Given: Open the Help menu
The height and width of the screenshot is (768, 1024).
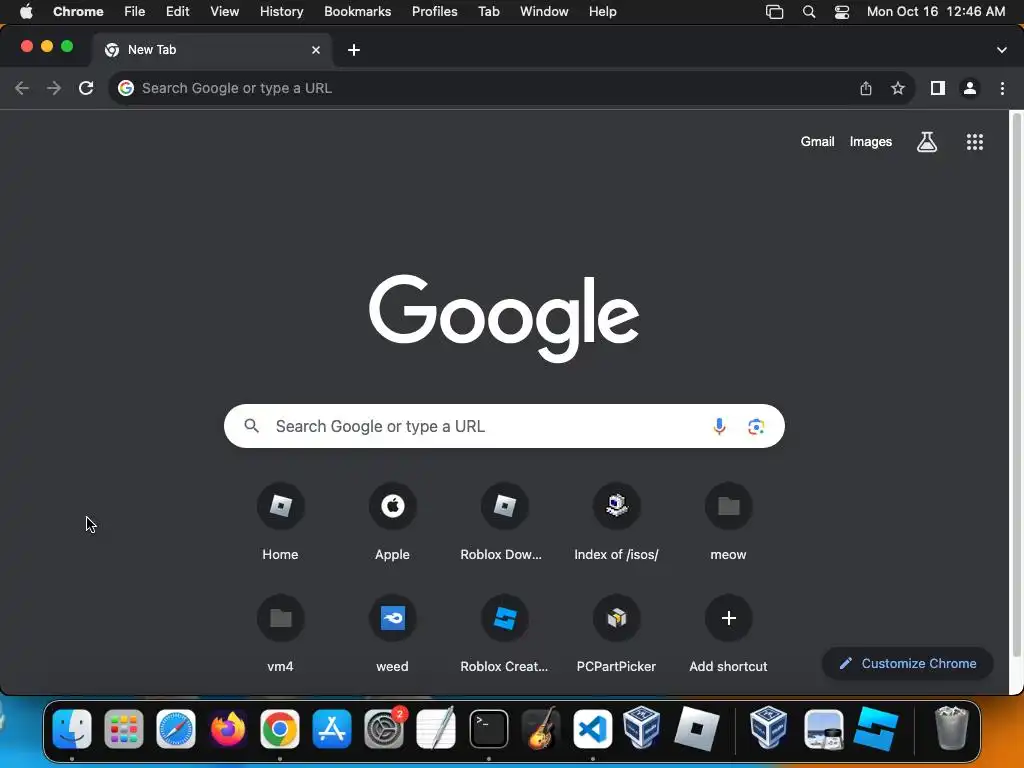Looking at the screenshot, I should click(602, 12).
